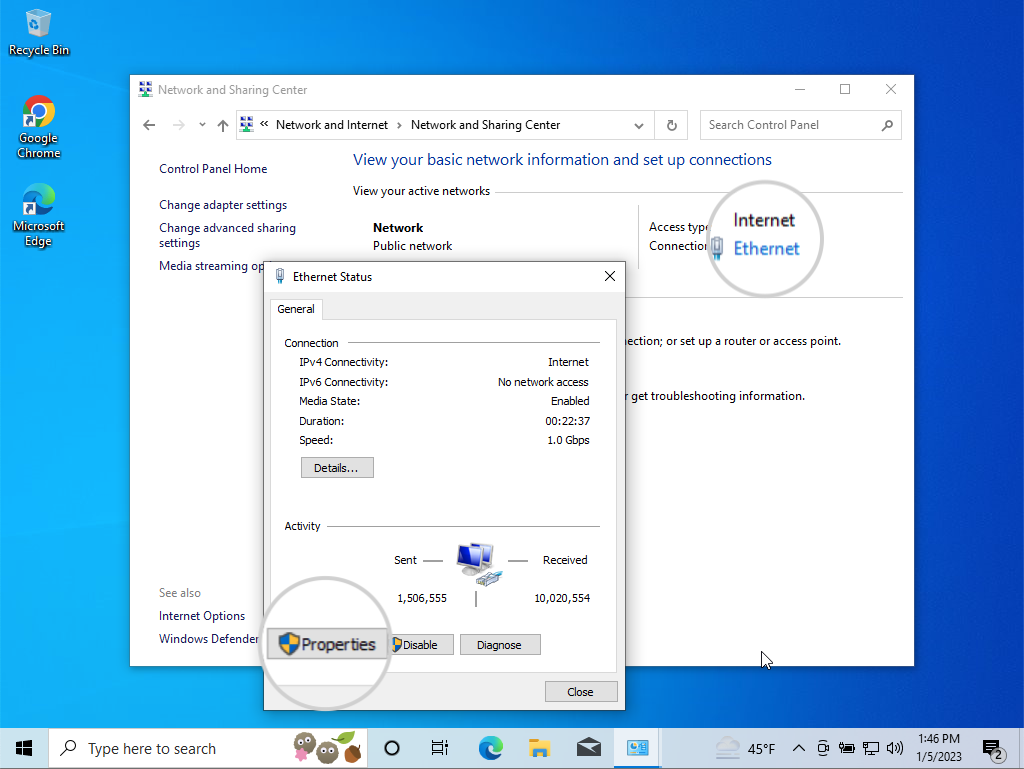Click the Meet Now tray icon
The width and height of the screenshot is (1024, 769).
tap(823, 748)
